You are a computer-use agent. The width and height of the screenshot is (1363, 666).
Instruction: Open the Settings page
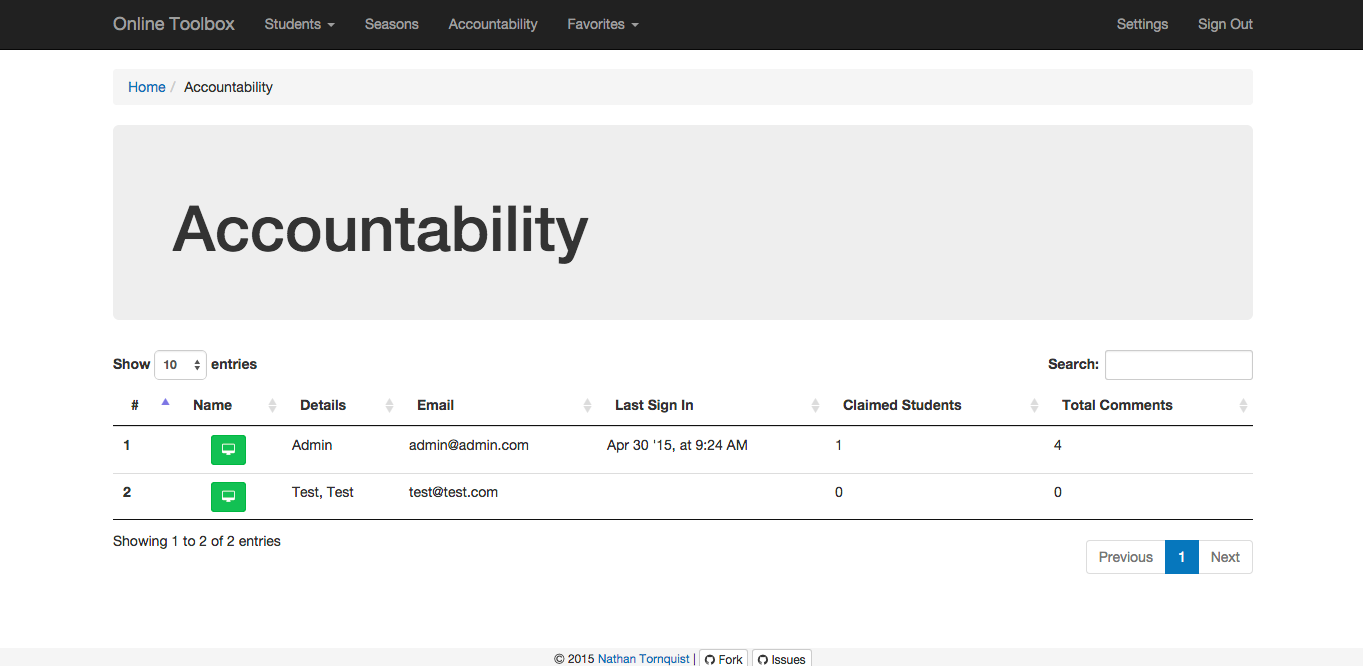coord(1142,24)
